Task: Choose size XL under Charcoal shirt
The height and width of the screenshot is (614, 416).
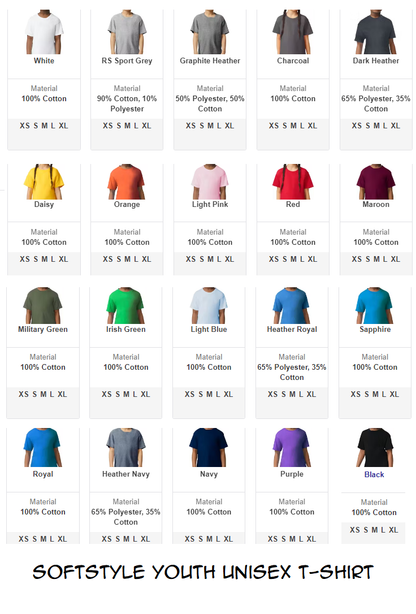Action: tap(312, 126)
